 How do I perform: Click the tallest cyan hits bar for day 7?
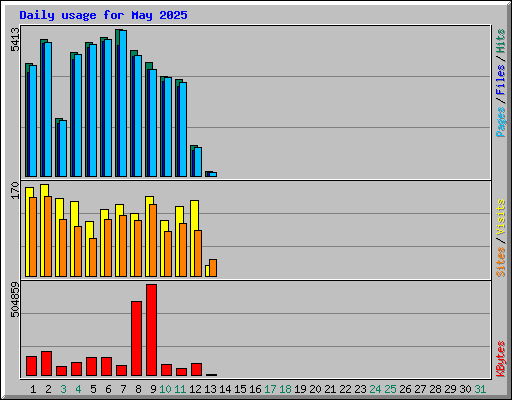[123, 103]
